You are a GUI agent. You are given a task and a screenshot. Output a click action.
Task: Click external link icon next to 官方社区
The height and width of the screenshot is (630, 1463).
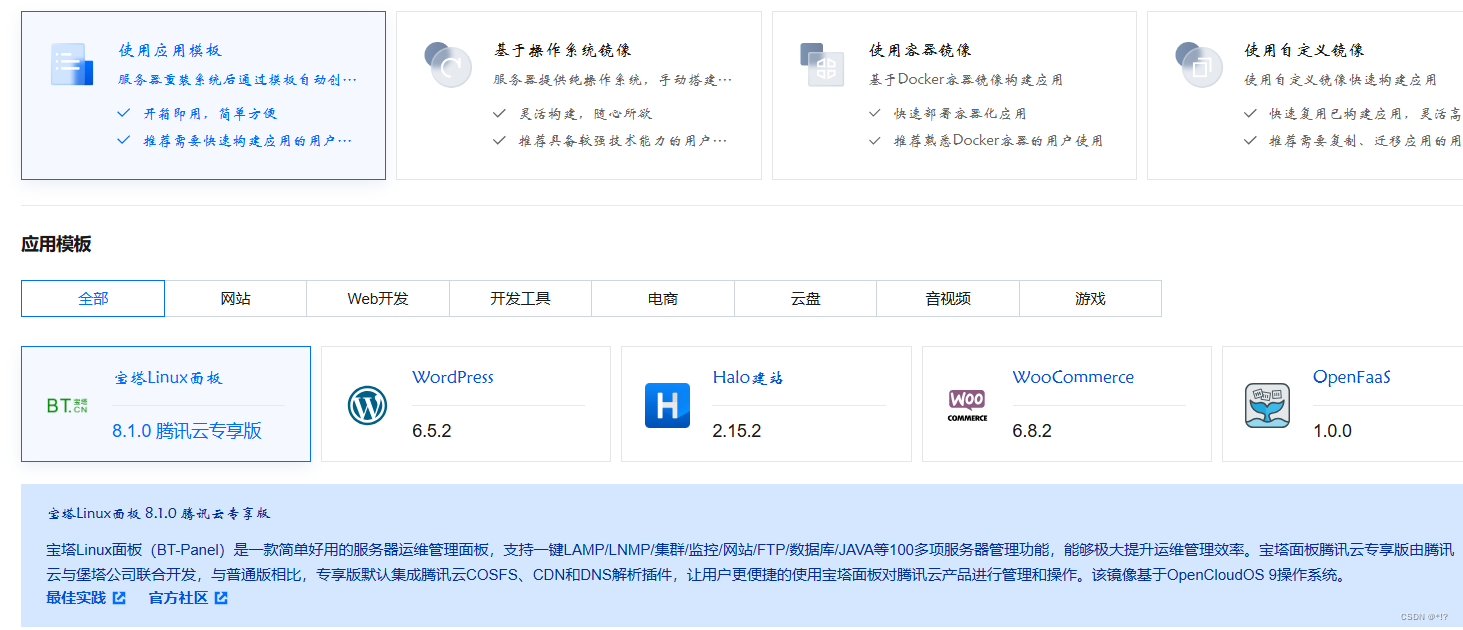pyautogui.click(x=221, y=598)
